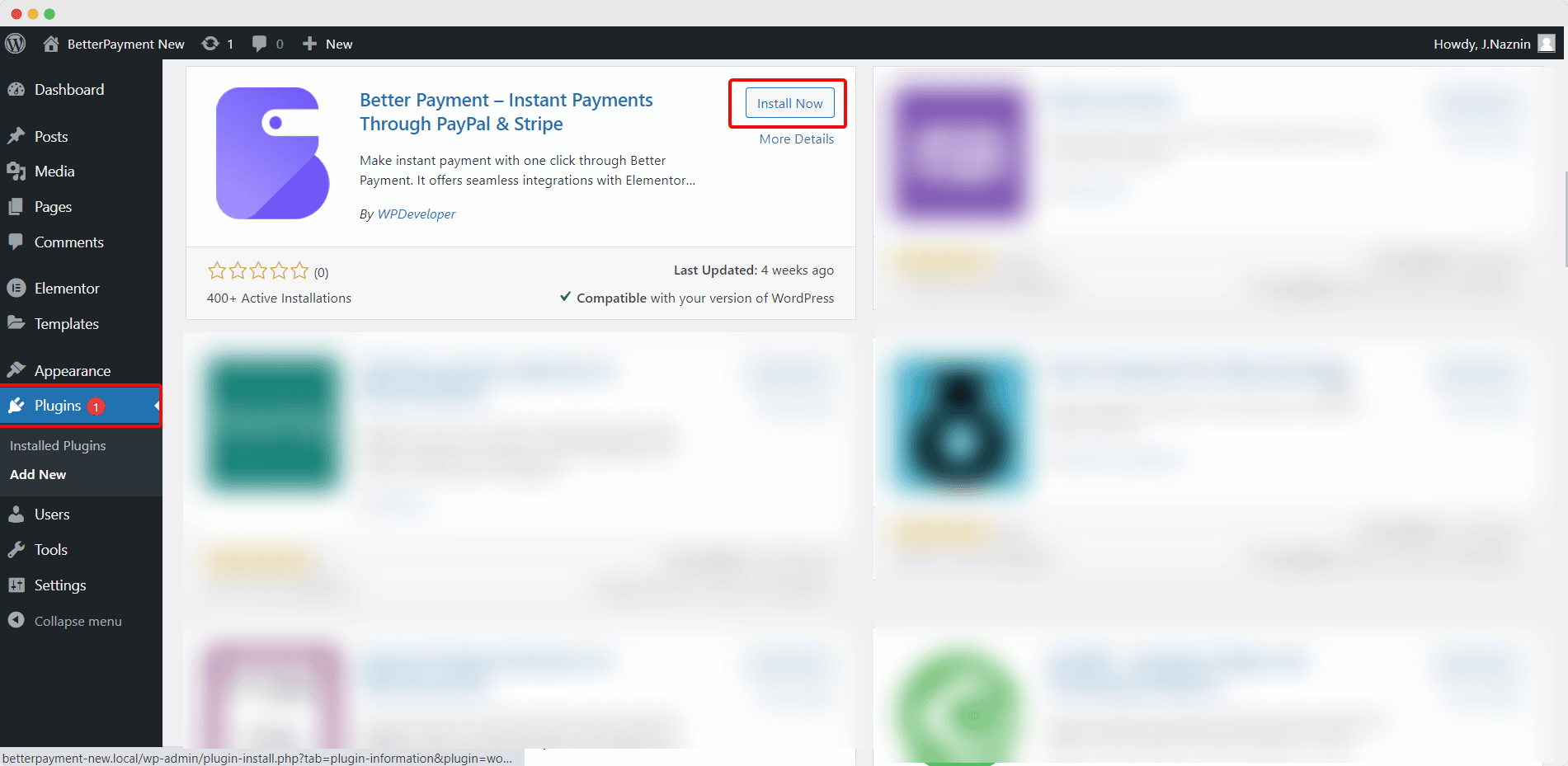Open the More Details link
The height and width of the screenshot is (766, 1568).
pyautogui.click(x=796, y=139)
